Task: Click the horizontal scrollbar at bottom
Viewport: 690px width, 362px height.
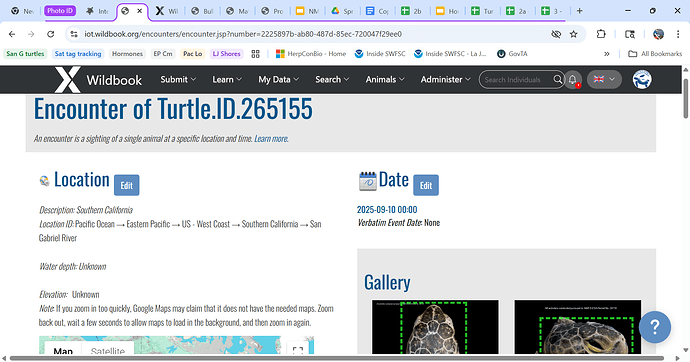Action: tap(337, 358)
